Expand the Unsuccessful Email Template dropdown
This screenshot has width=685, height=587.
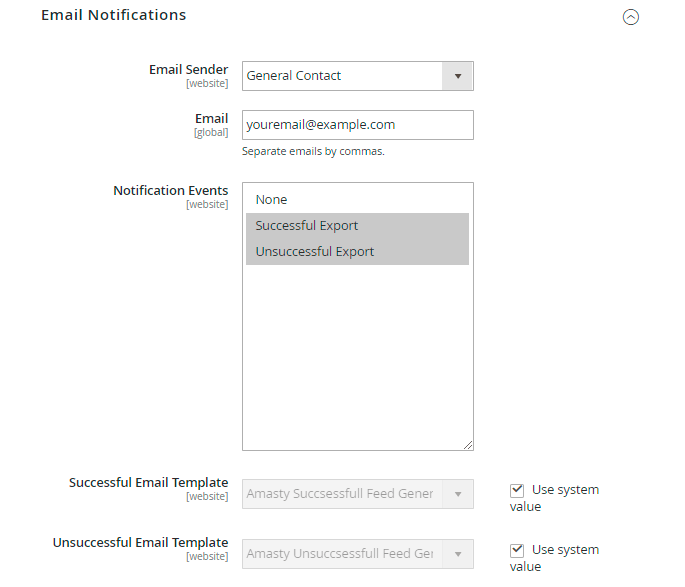coord(357,554)
